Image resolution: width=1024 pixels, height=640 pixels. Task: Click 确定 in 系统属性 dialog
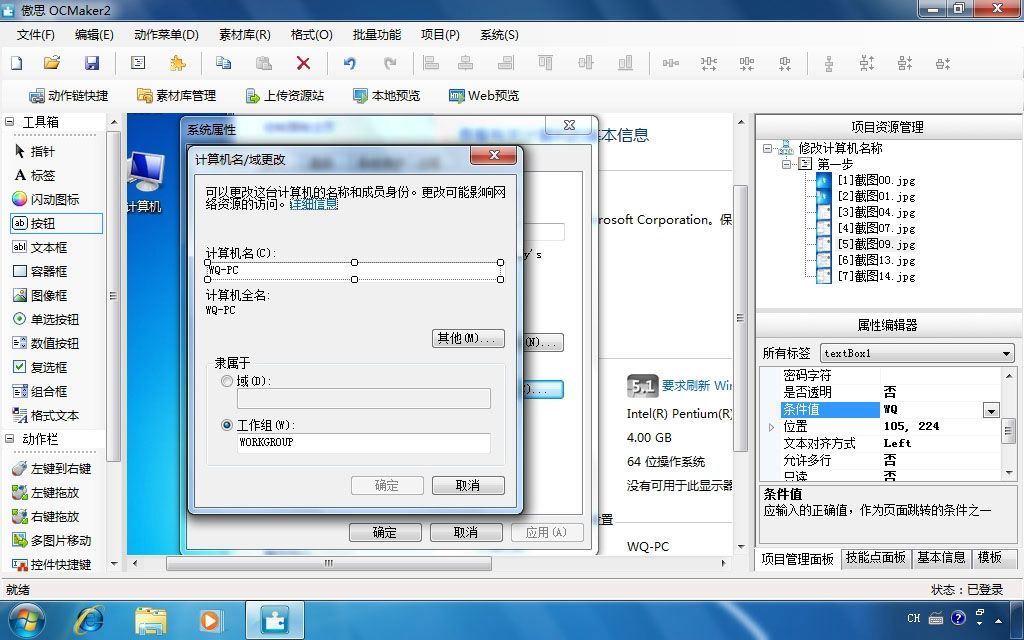[385, 532]
